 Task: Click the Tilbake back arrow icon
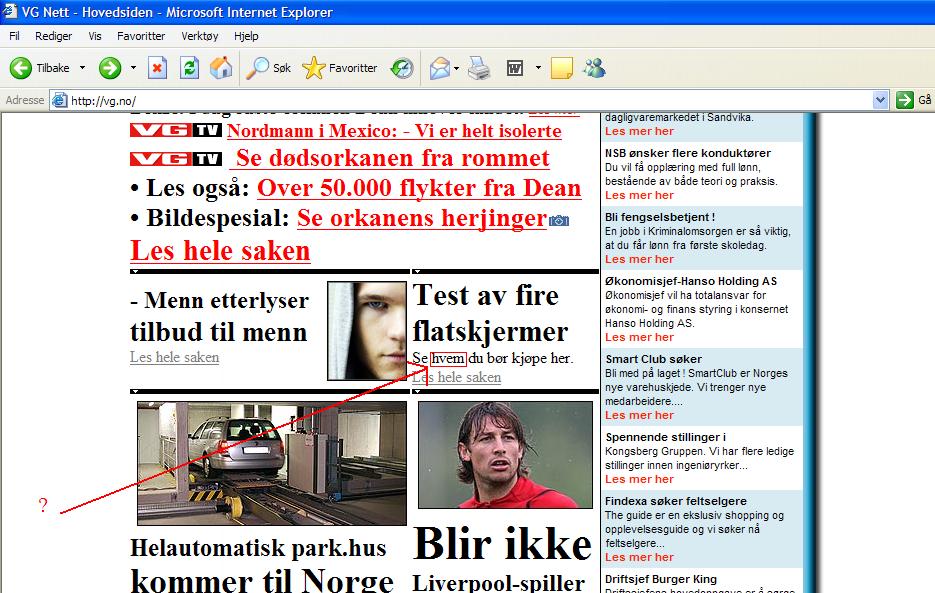tap(20, 68)
